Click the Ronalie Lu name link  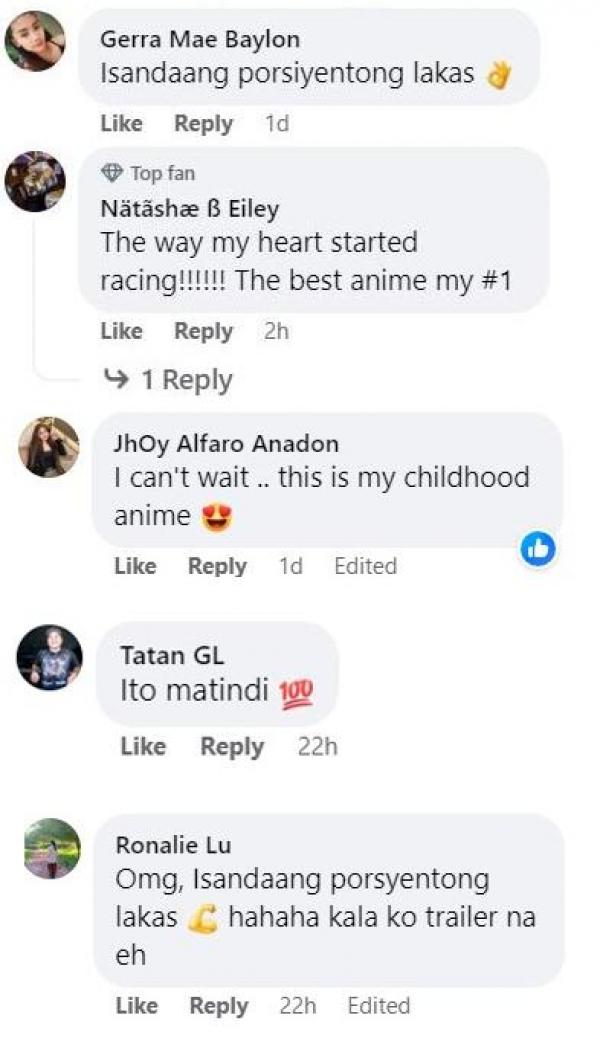[x=173, y=845]
